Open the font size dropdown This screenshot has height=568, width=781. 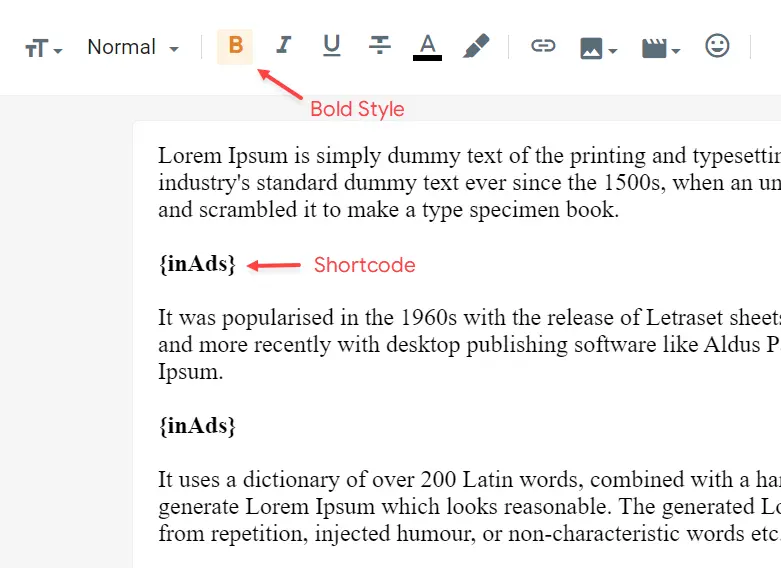click(43, 48)
